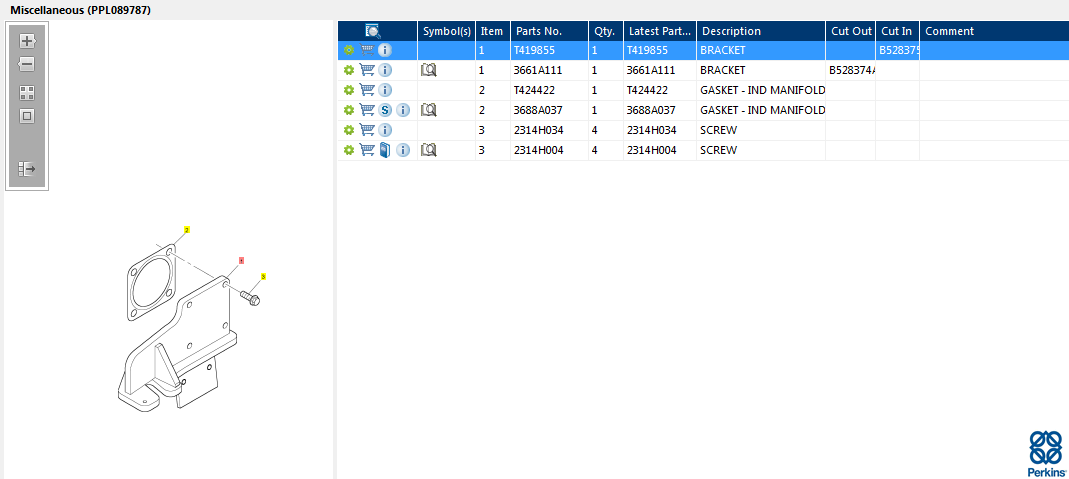Screen dimensions: 1069x479
Task: Click the blue book icon for 2314H004
Action: tap(385, 150)
